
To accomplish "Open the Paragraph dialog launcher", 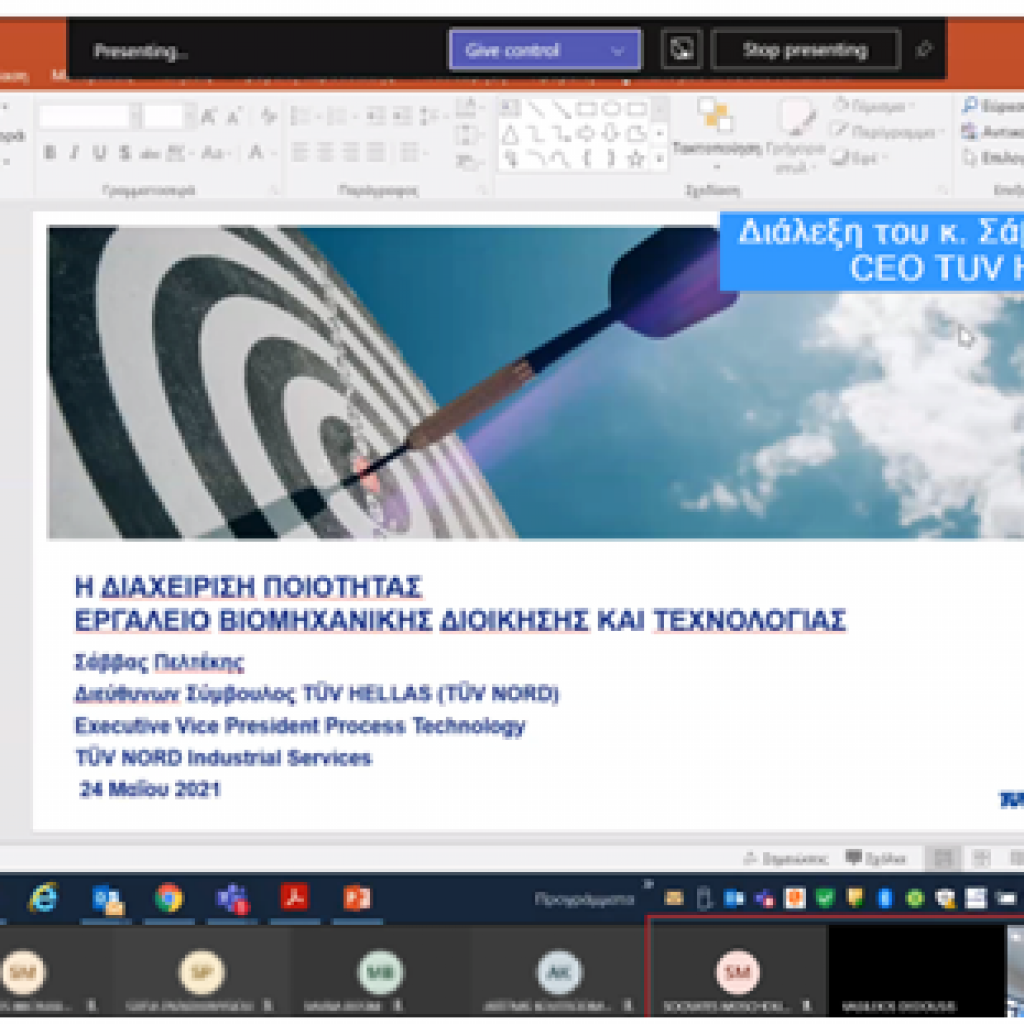I will tap(483, 191).
